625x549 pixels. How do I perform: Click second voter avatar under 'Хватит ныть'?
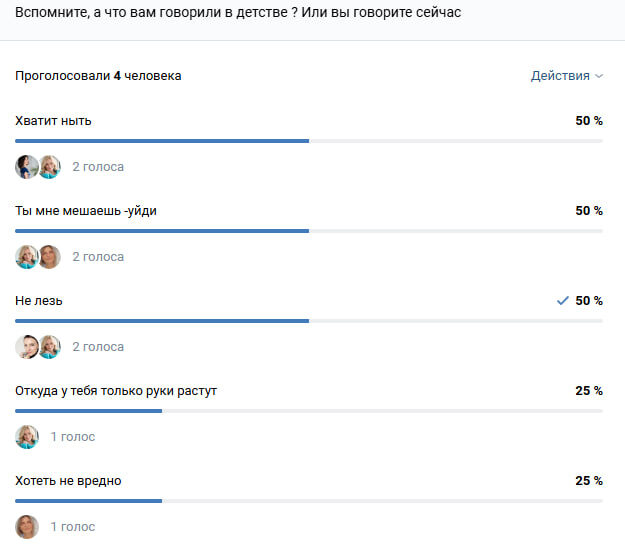pyautogui.click(x=50, y=167)
